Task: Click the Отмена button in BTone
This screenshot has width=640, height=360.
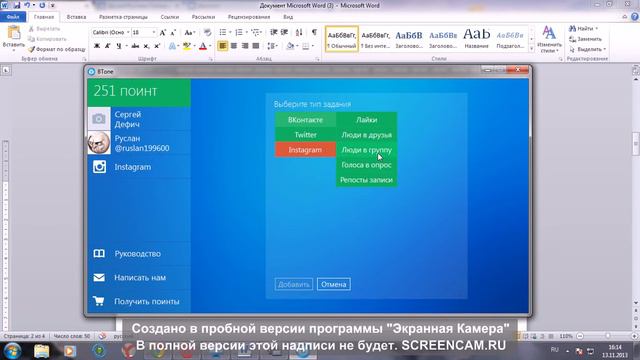Action: coord(333,284)
